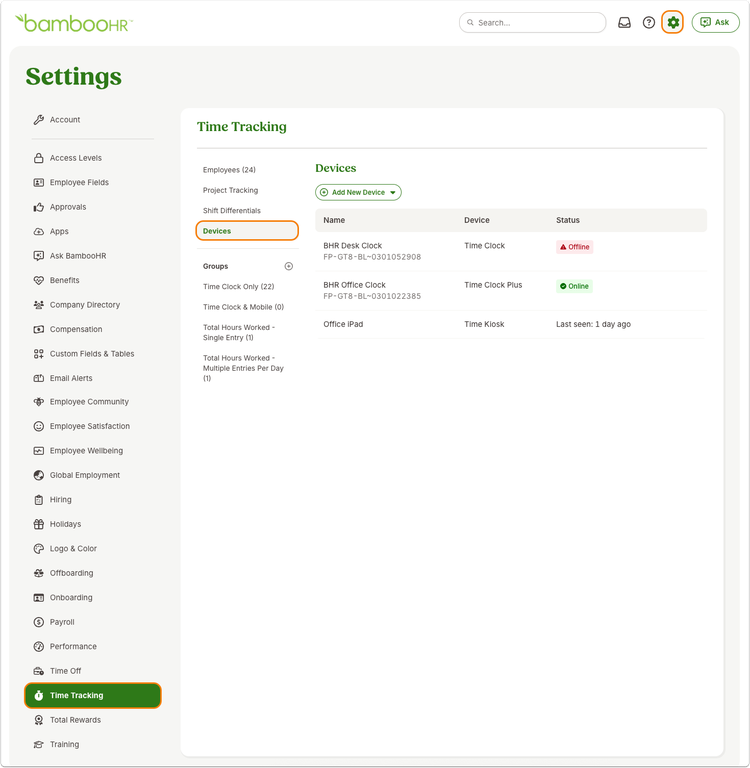Click the Apps cloud icon
Image resolution: width=750 pixels, height=768 pixels.
[39, 231]
